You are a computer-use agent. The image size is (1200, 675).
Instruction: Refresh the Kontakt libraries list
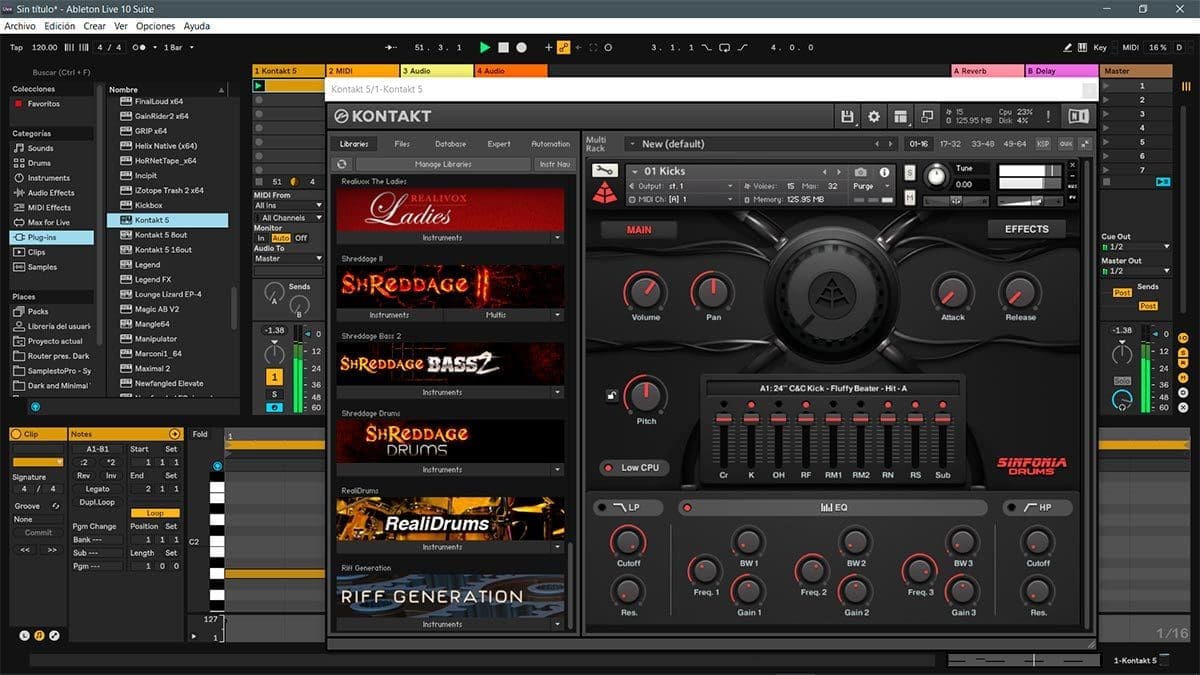pyautogui.click(x=342, y=164)
